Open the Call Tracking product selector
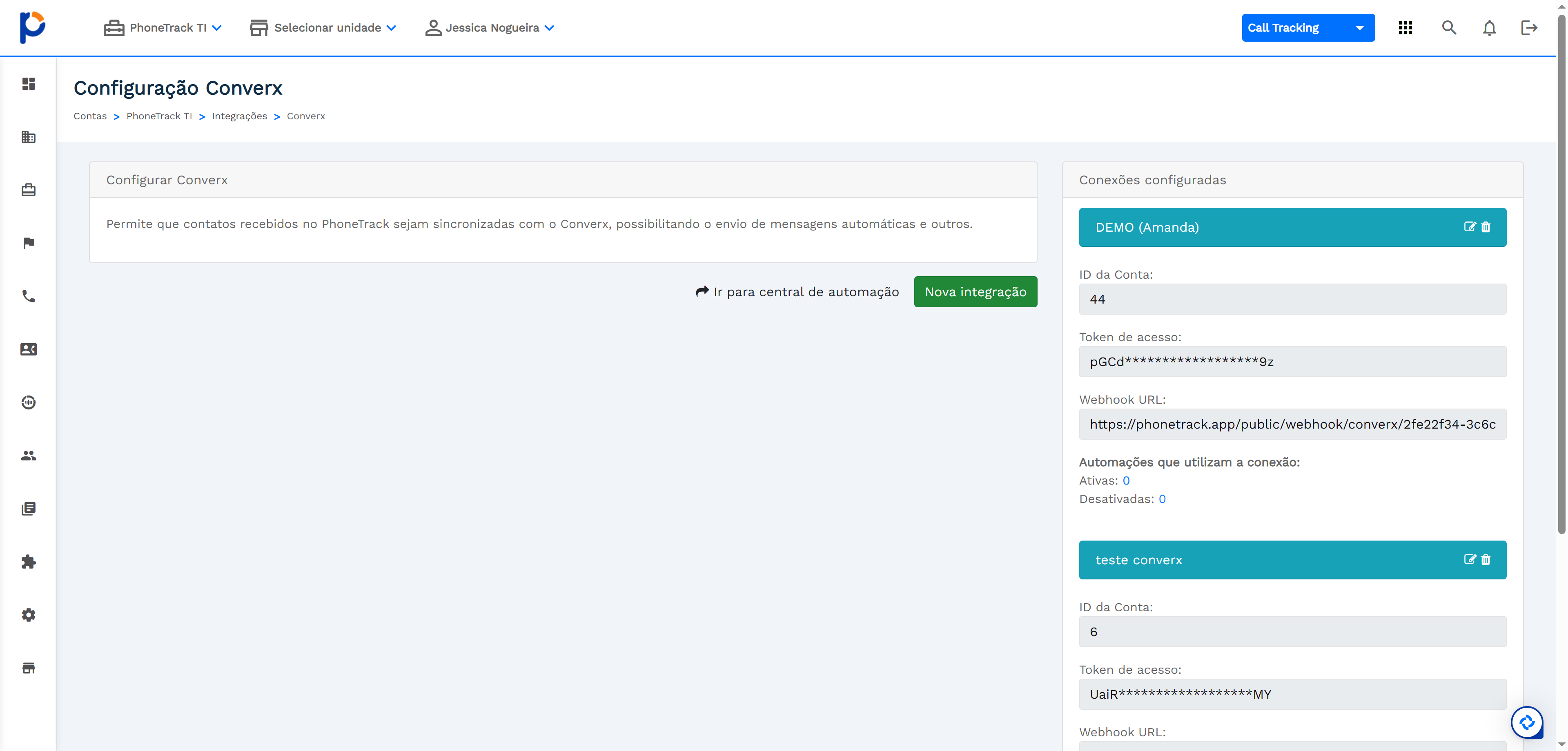This screenshot has height=751, width=1568. pos(1307,28)
